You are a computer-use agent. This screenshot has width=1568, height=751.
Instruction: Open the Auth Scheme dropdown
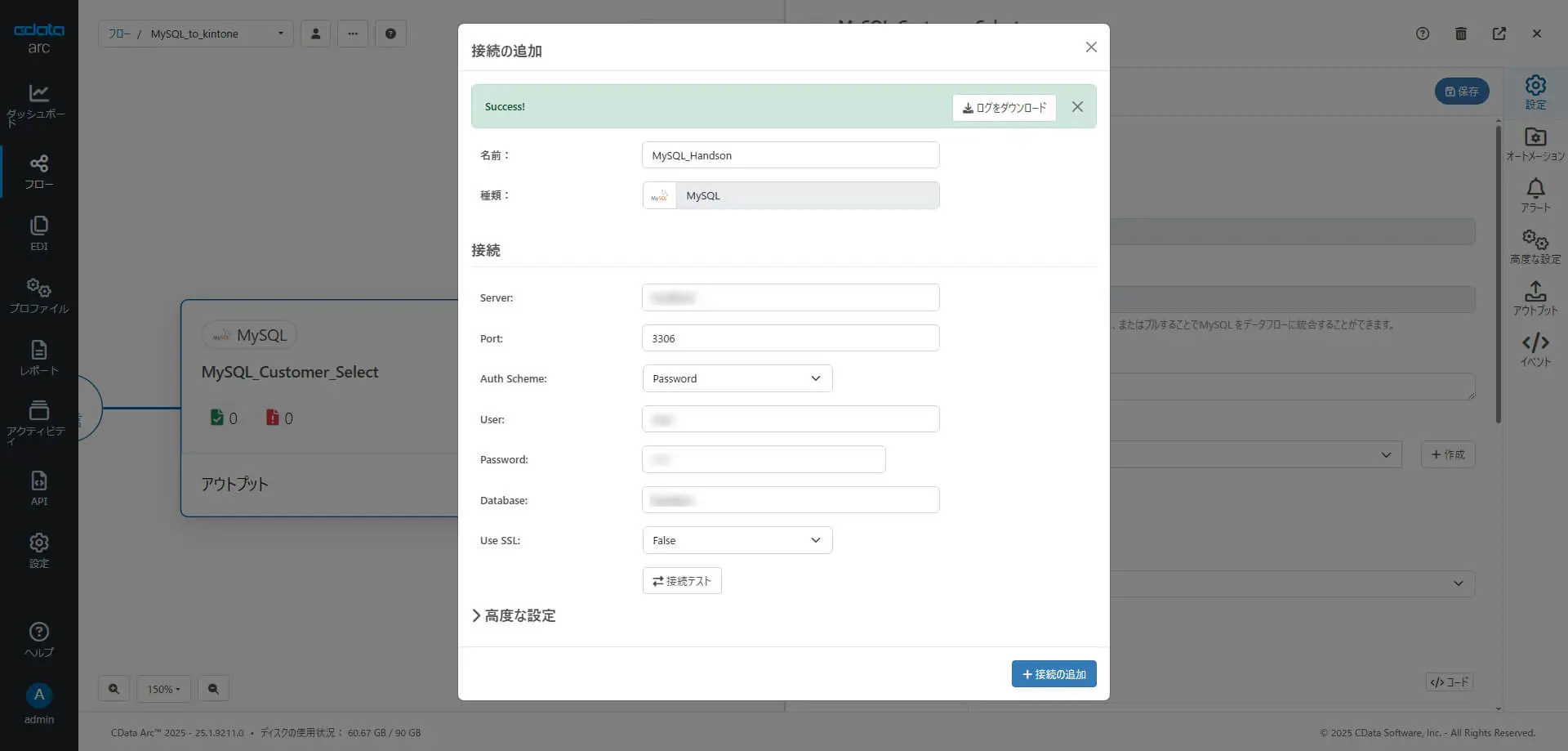(737, 378)
